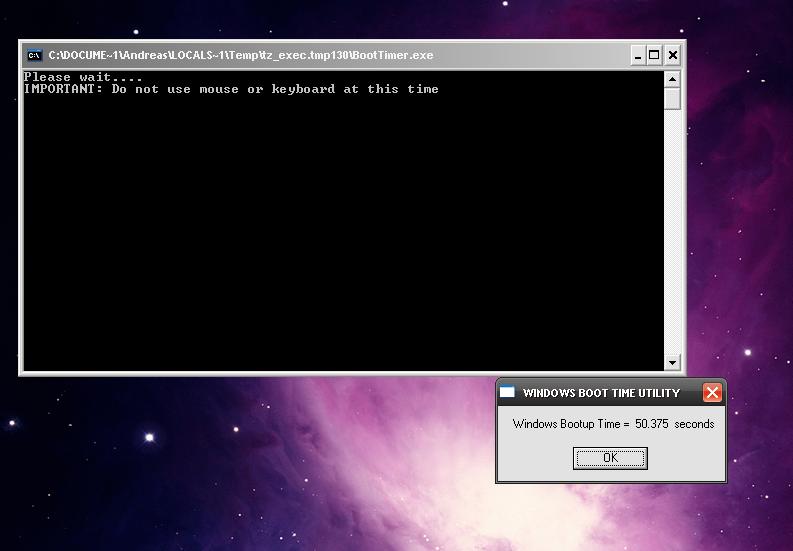Image resolution: width=793 pixels, height=551 pixels.
Task: Click the dialog's small window icon
Action: pyautogui.click(x=507, y=392)
